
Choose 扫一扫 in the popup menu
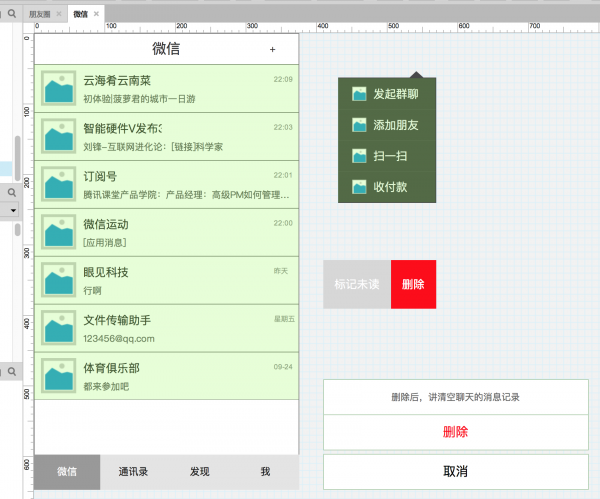387,156
